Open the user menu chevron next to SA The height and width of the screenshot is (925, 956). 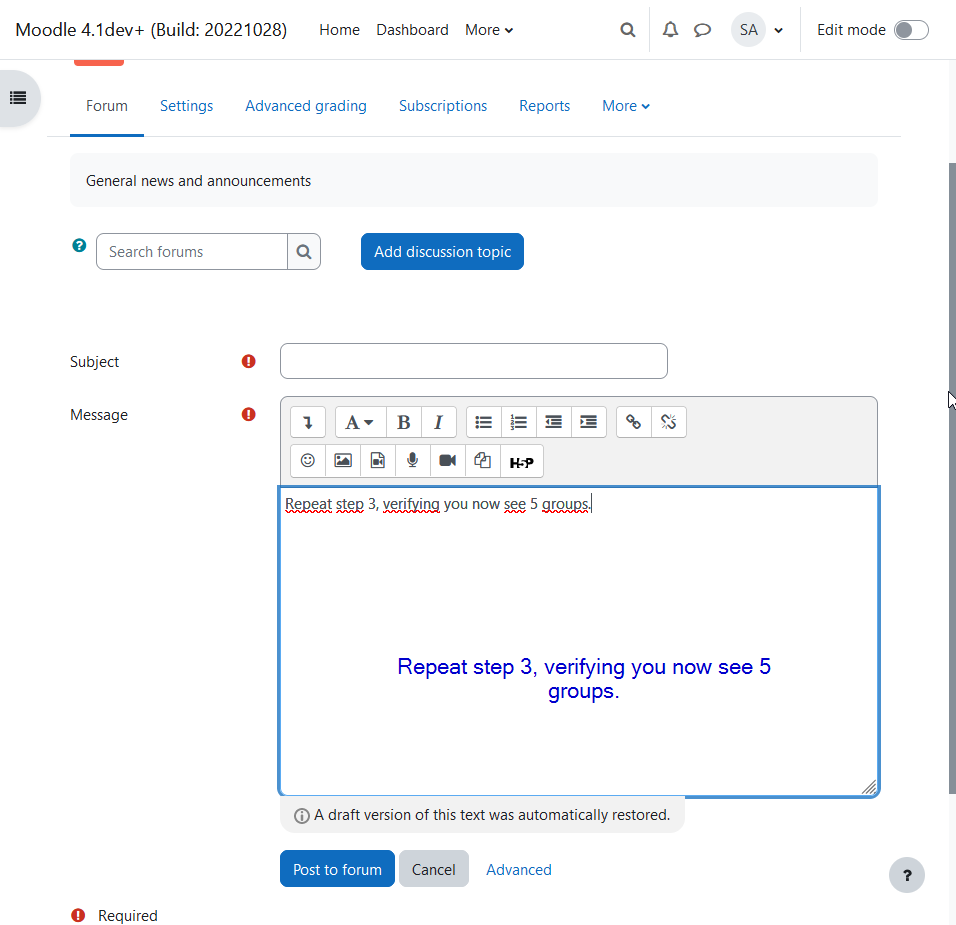(x=779, y=30)
